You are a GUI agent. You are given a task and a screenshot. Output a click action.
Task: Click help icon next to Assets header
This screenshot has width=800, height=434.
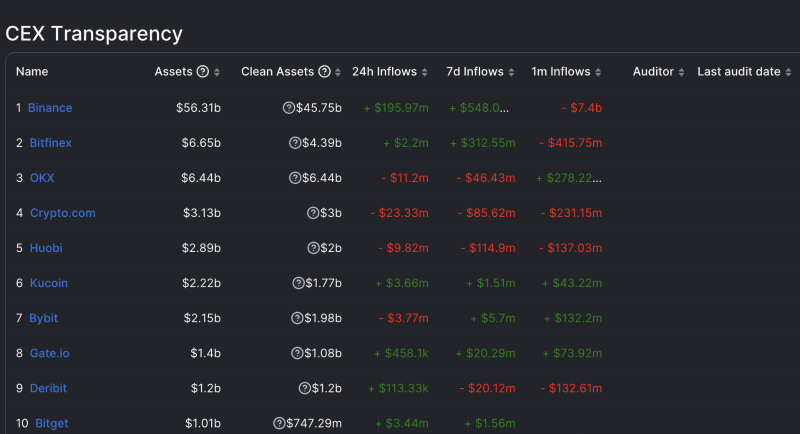point(203,72)
